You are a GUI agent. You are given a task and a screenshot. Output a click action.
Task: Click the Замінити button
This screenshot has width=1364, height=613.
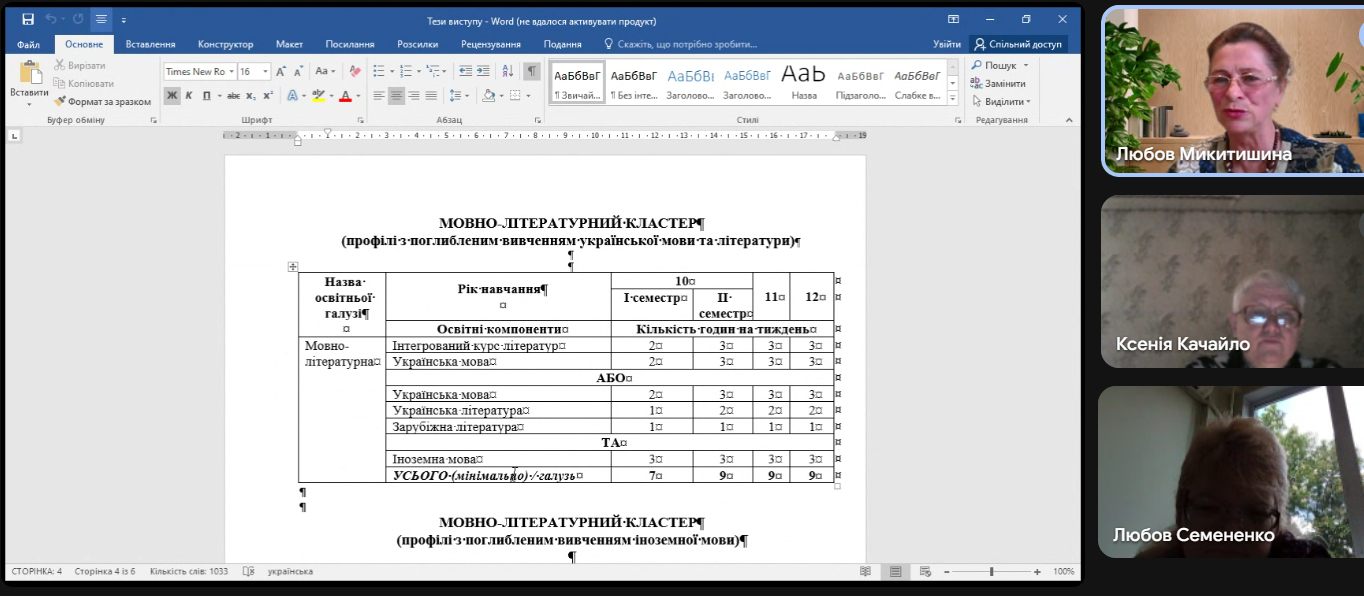[x=998, y=83]
